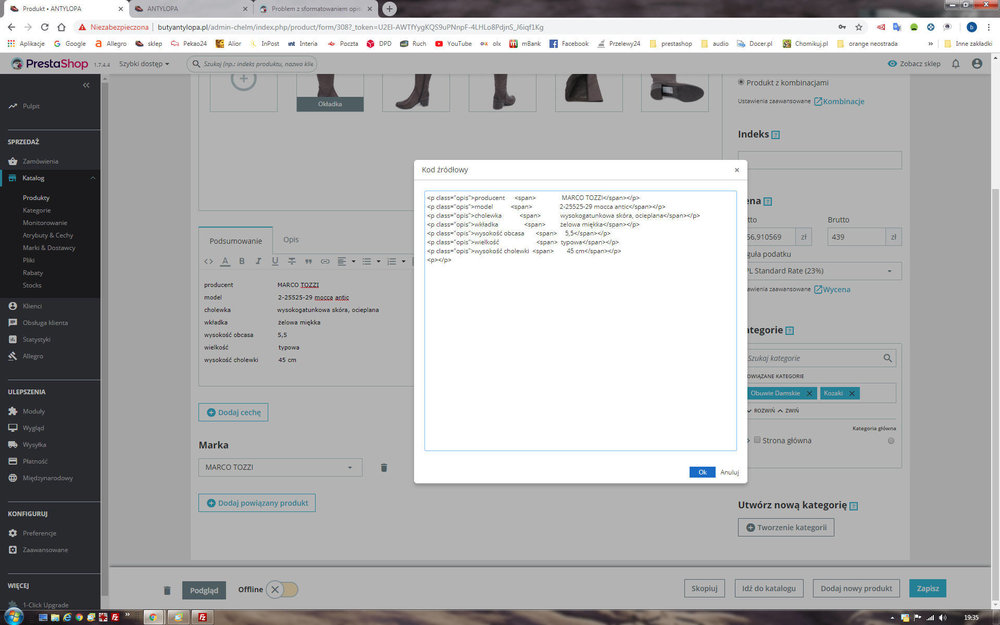This screenshot has height=625, width=1000.
Task: Open Moduły in sidebar
Action: pyautogui.click(x=33, y=411)
